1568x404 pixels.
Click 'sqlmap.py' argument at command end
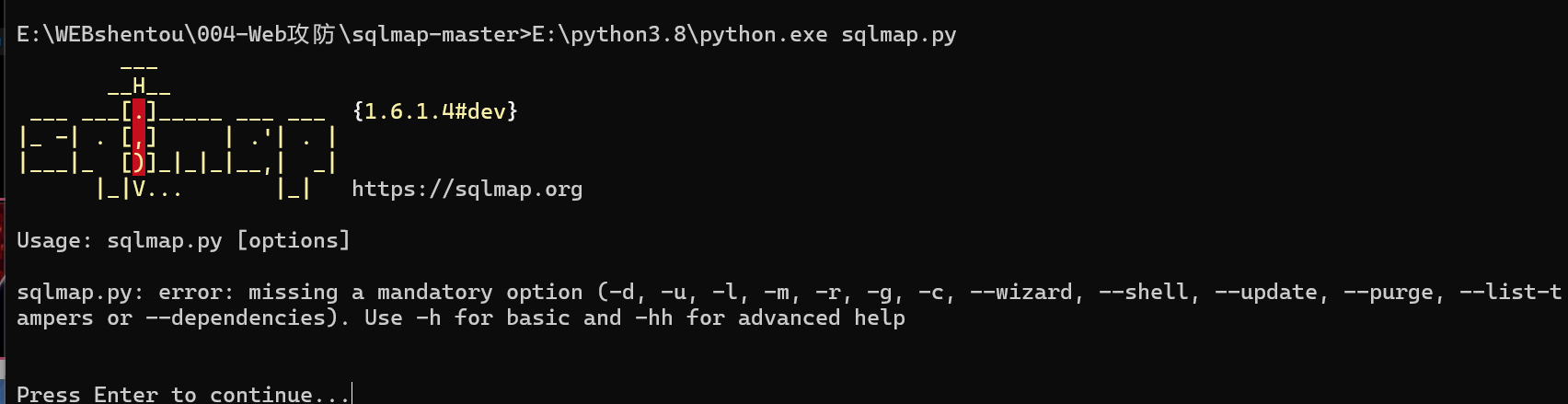899,35
